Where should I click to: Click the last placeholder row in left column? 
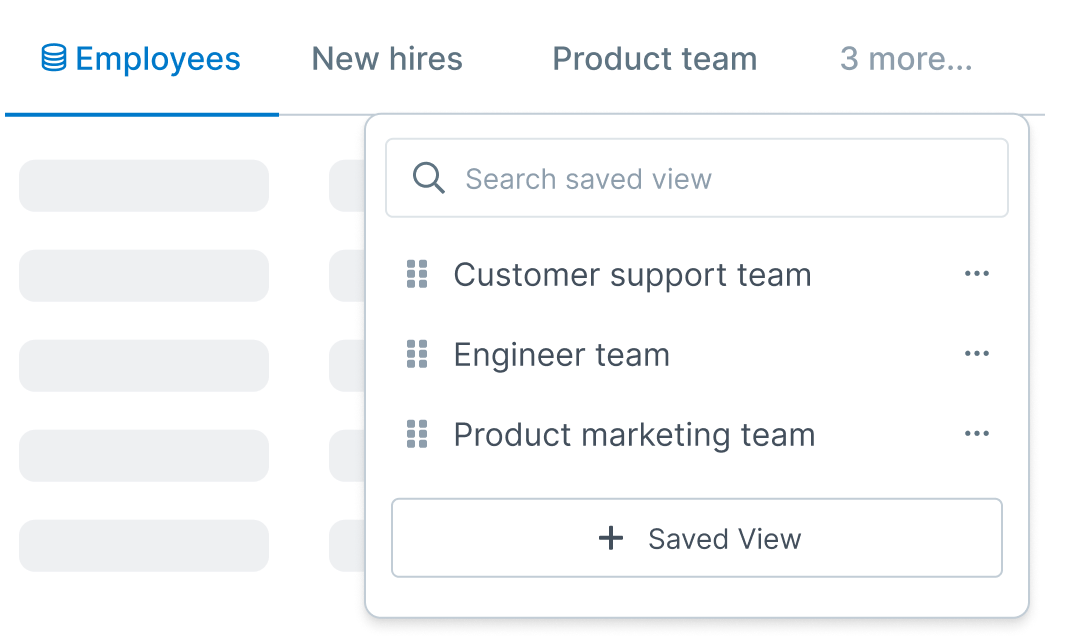(x=144, y=546)
